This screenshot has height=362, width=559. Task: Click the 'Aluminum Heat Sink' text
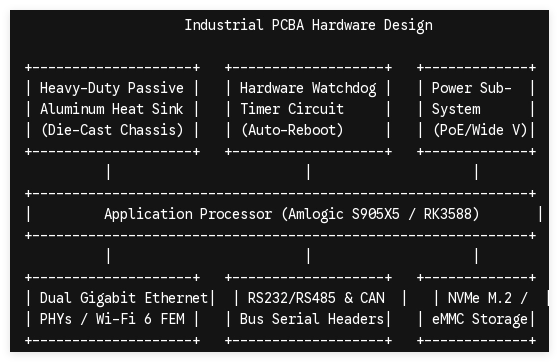(x=112, y=109)
